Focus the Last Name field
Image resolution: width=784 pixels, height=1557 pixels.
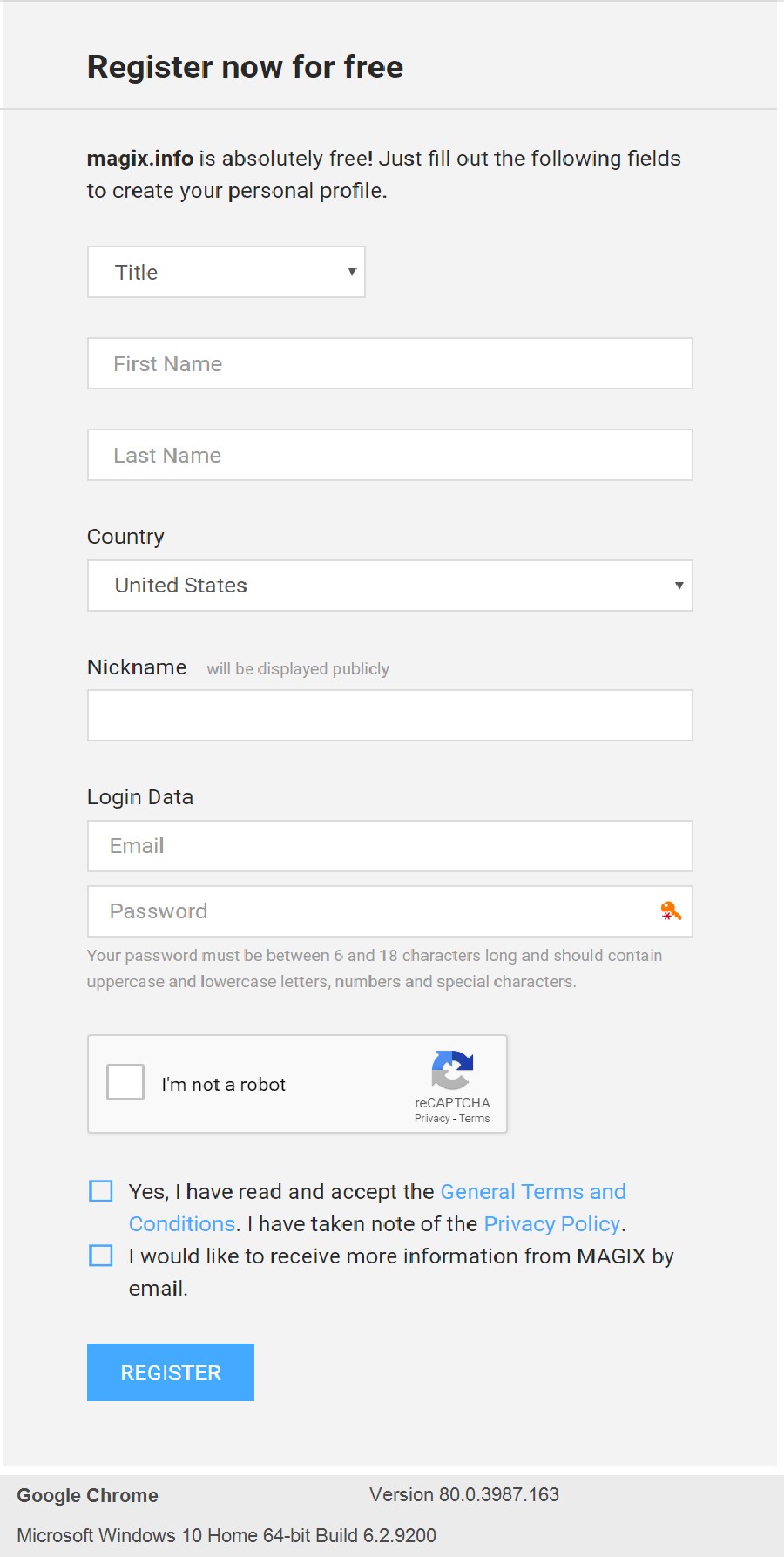point(390,455)
